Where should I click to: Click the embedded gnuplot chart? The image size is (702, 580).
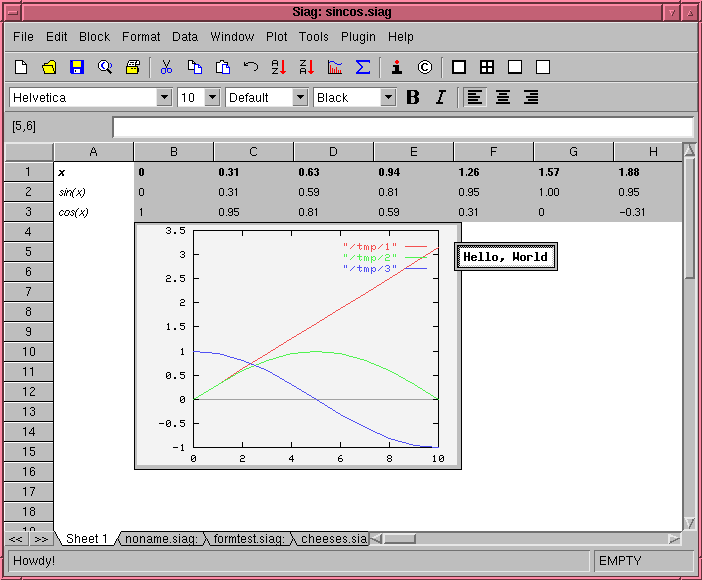coord(298,346)
